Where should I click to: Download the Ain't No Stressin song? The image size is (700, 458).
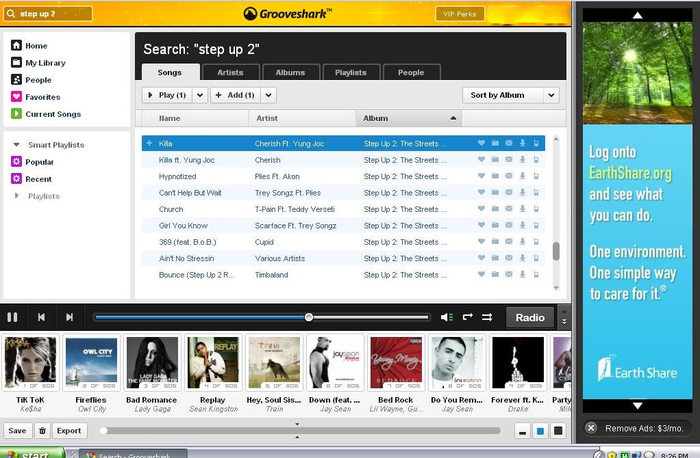click(x=522, y=258)
